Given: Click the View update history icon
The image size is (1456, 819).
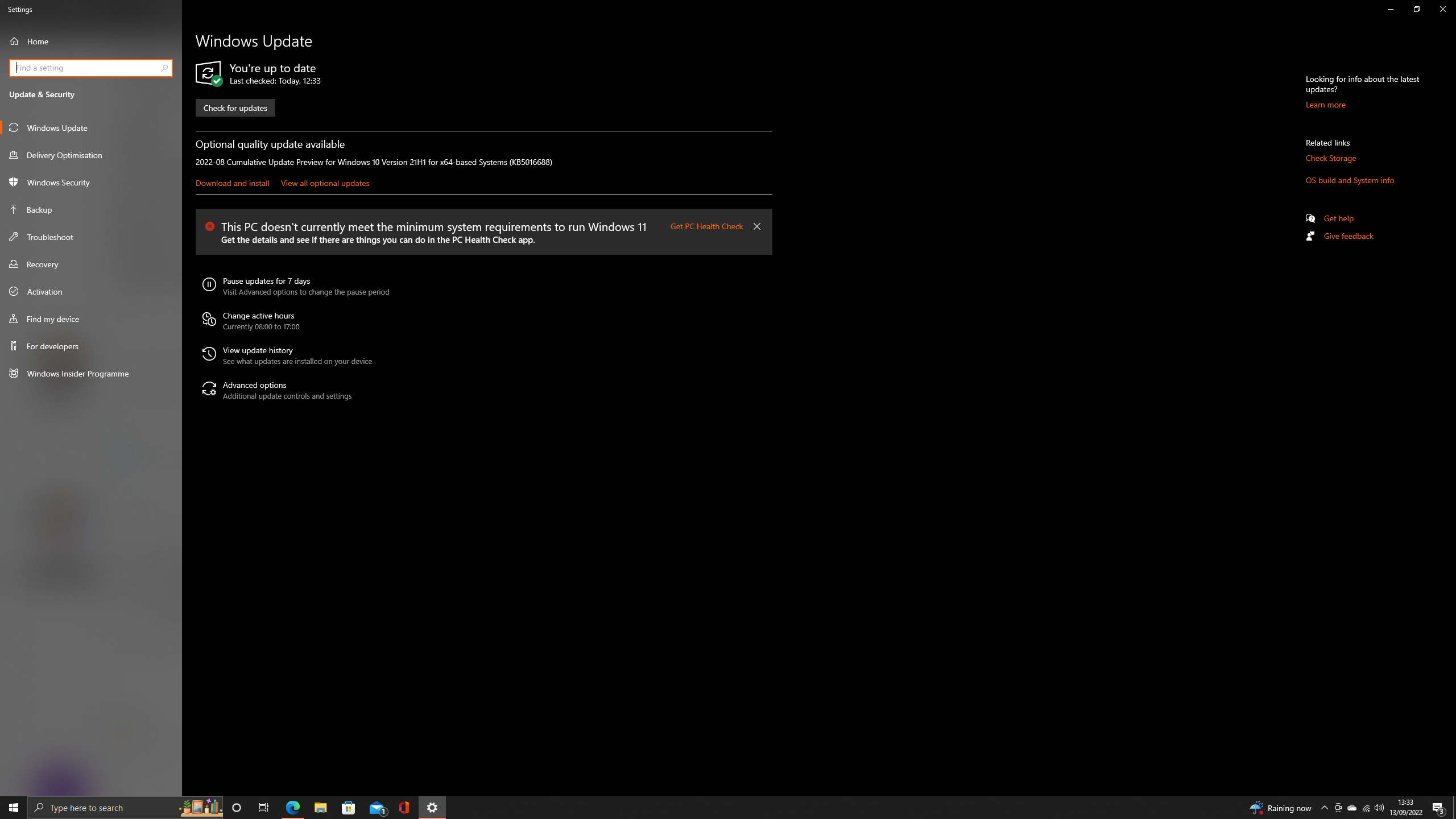Looking at the screenshot, I should click(209, 354).
